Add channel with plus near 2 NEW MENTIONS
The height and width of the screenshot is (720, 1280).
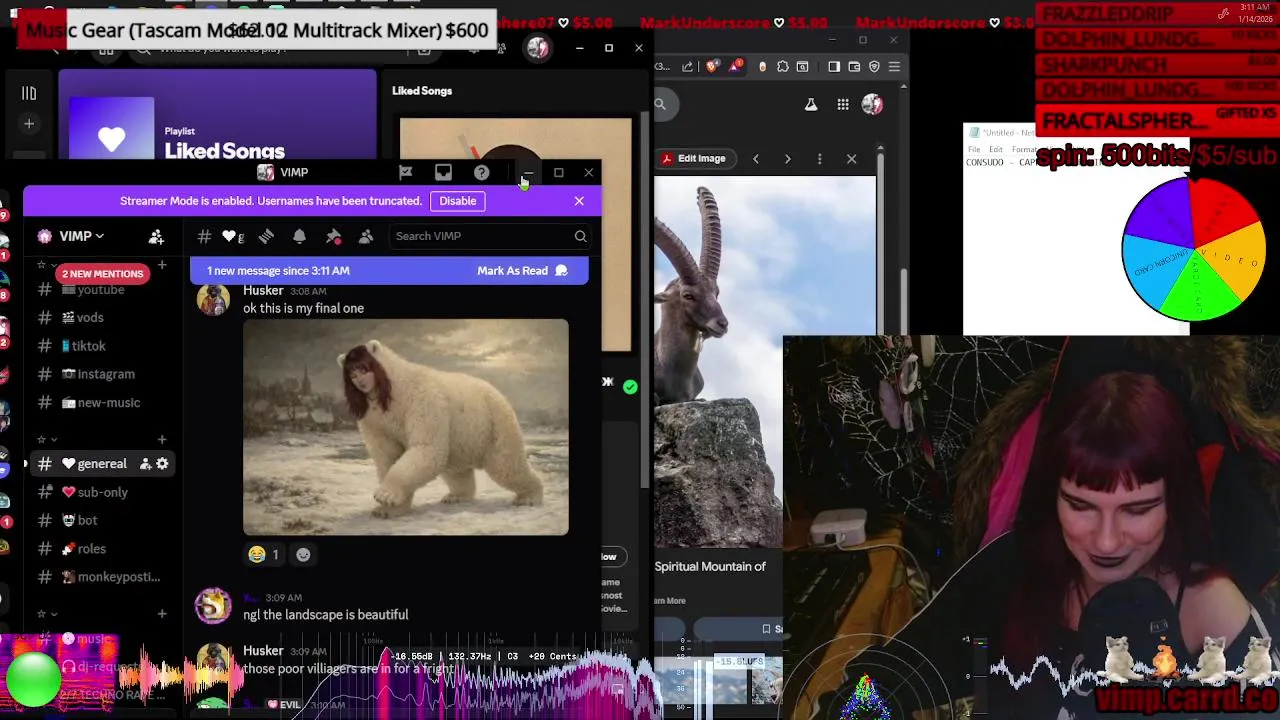point(162,265)
